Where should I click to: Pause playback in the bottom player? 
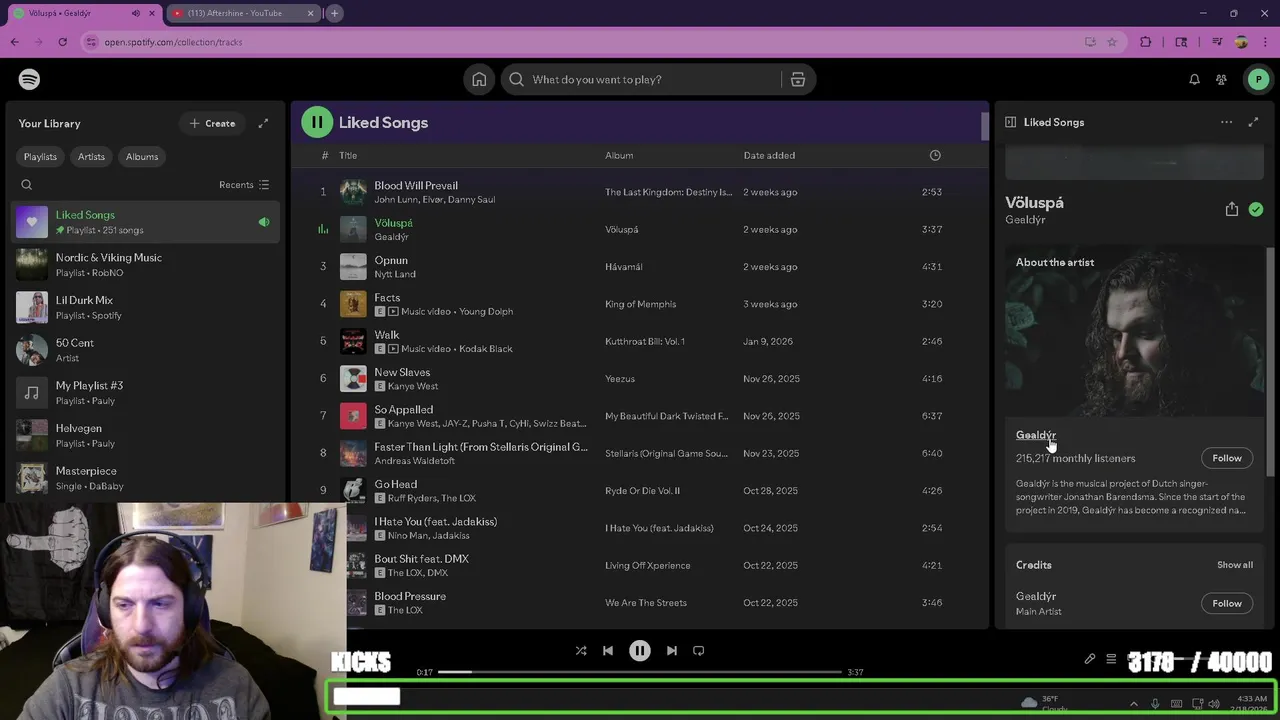(x=640, y=650)
